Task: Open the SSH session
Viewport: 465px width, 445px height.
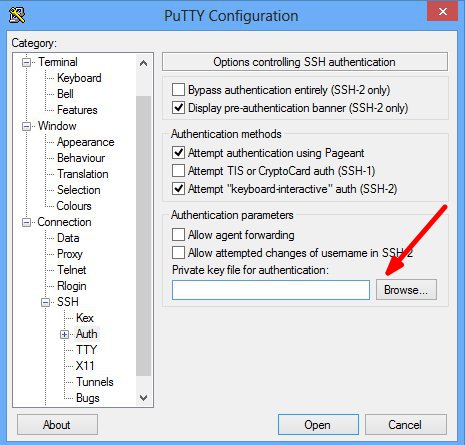Action: pos(318,425)
